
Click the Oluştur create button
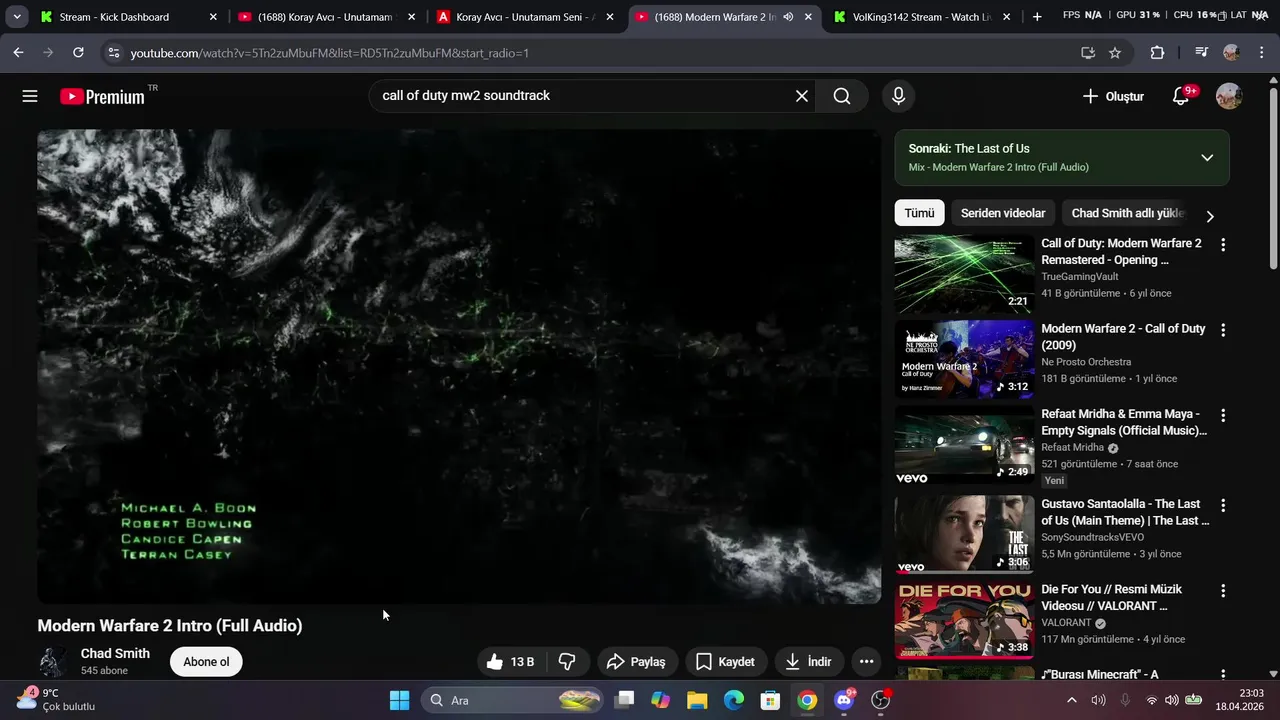click(1113, 96)
